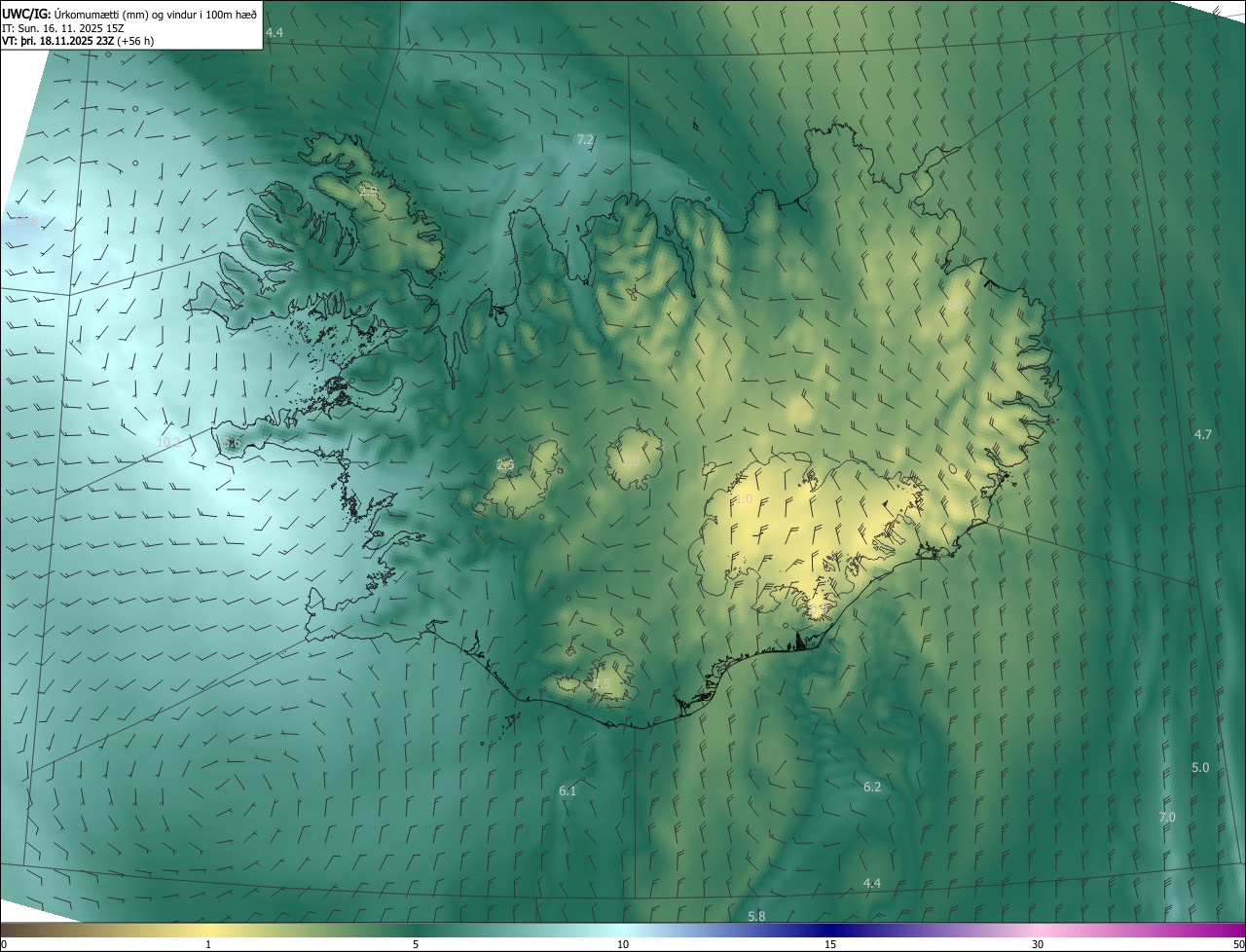Click the 6.2 value on the map
This screenshot has width=1246, height=952.
tap(872, 787)
